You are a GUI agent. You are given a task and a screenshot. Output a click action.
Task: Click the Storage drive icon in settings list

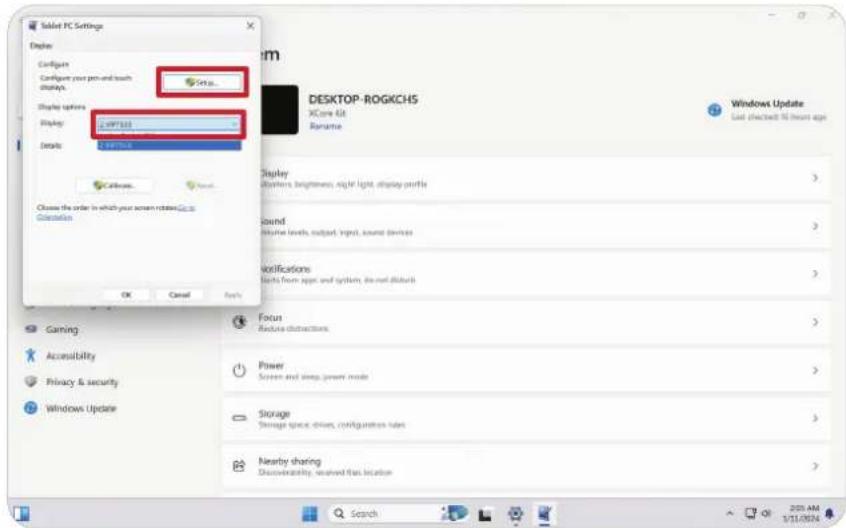[239, 418]
